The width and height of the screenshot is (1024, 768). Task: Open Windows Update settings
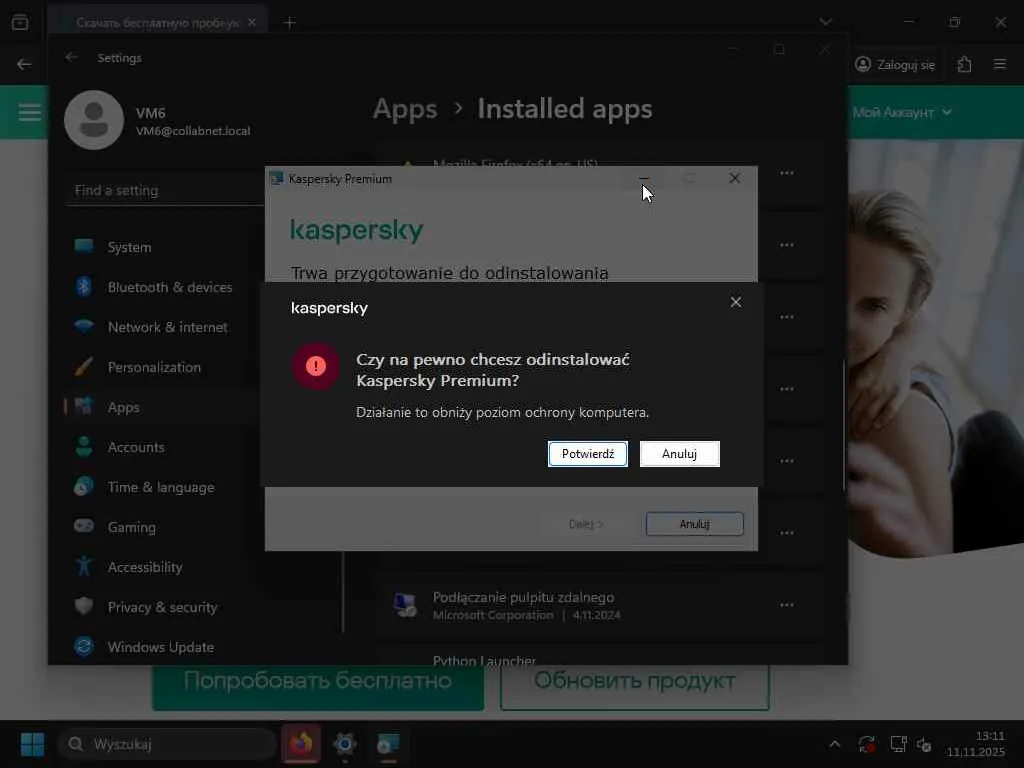click(163, 647)
